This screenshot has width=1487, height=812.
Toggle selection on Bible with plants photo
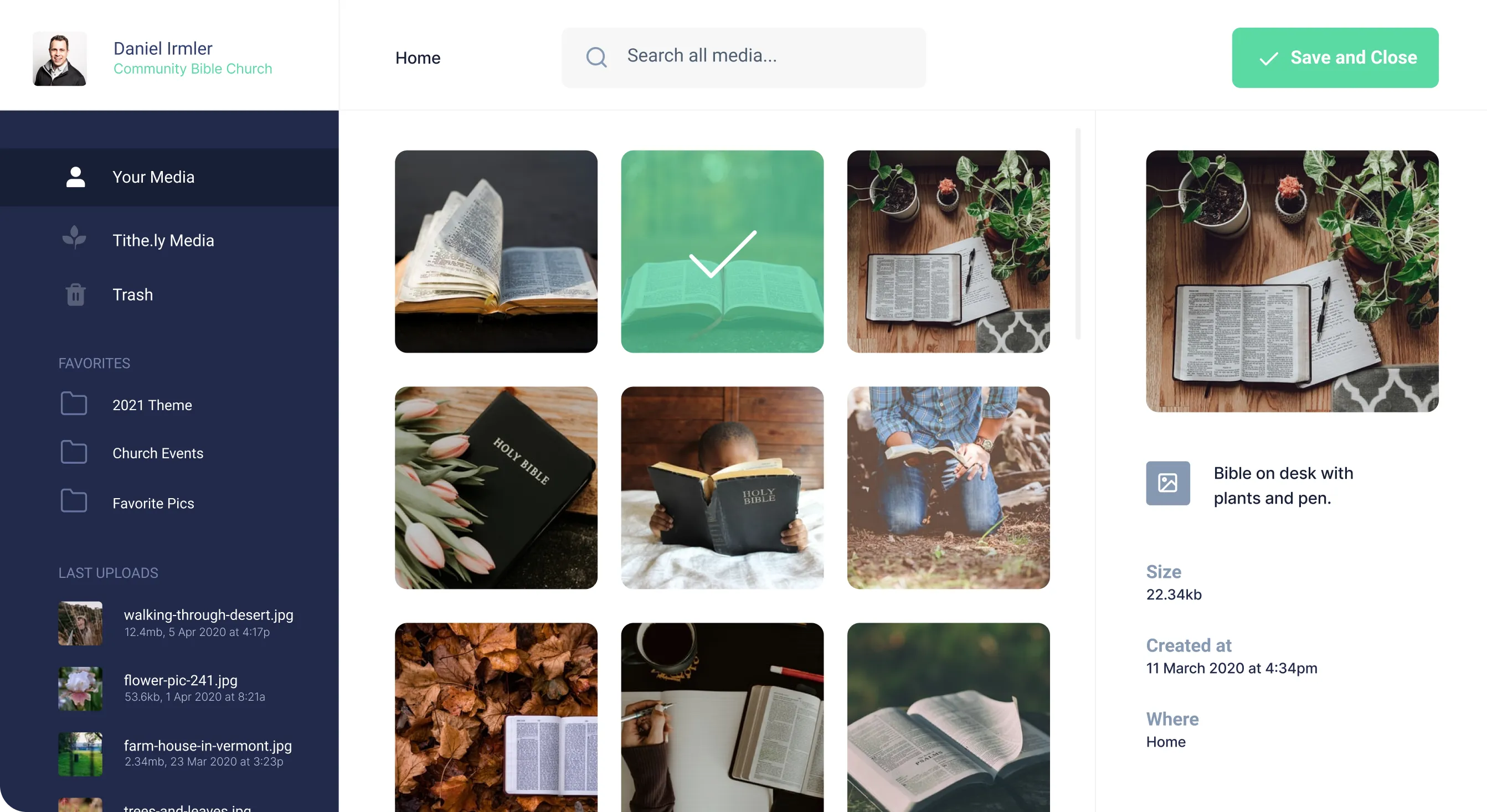(948, 251)
